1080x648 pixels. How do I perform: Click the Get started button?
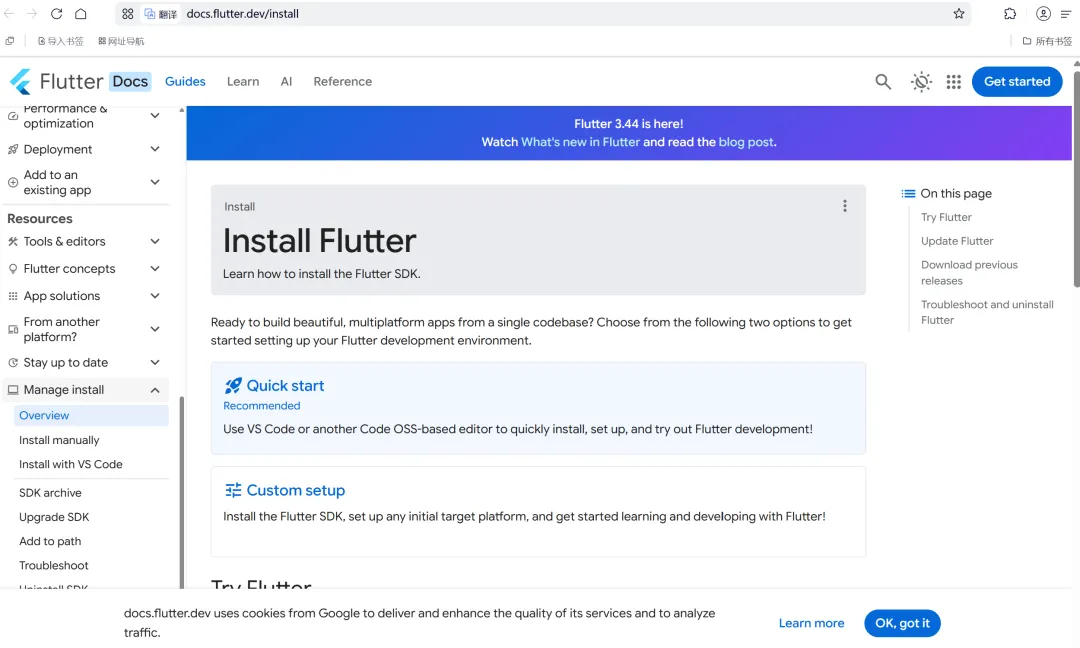(1017, 81)
